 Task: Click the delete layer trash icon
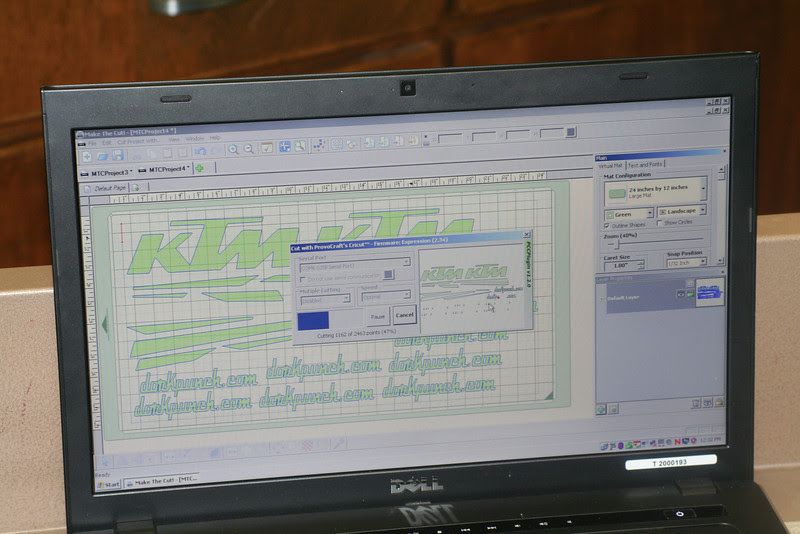(695, 403)
